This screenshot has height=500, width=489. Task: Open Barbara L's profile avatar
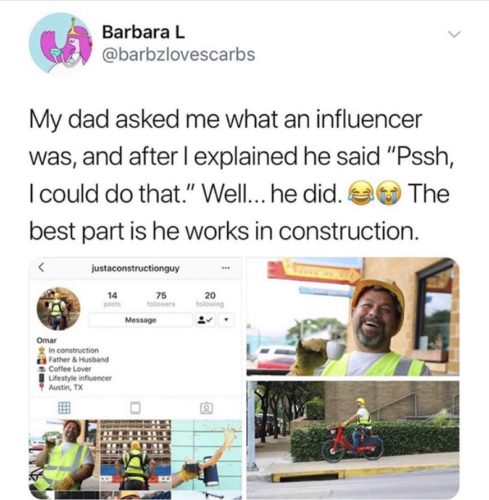(61, 43)
